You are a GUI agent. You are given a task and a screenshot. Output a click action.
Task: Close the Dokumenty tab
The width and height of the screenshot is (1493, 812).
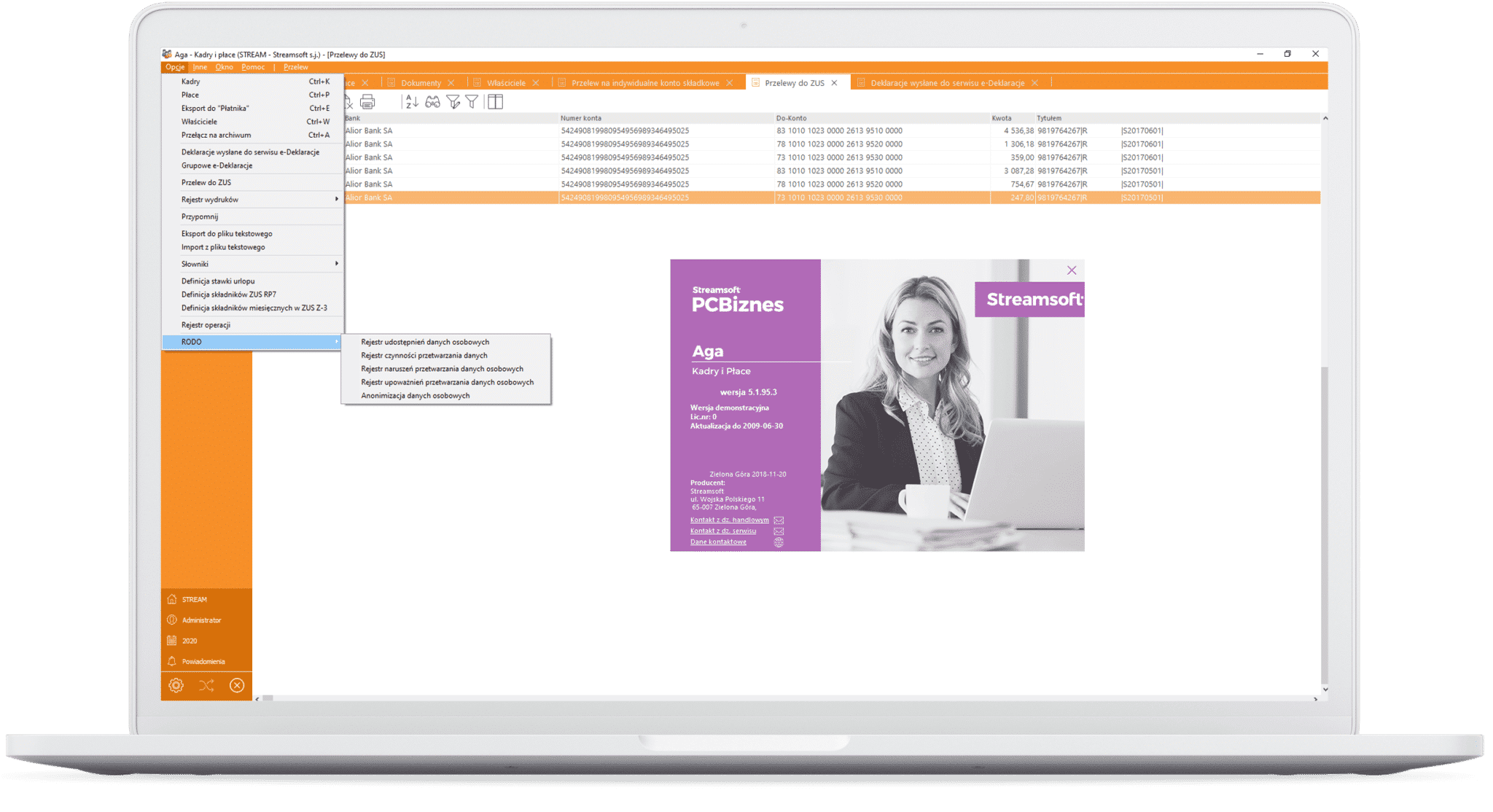(x=451, y=83)
